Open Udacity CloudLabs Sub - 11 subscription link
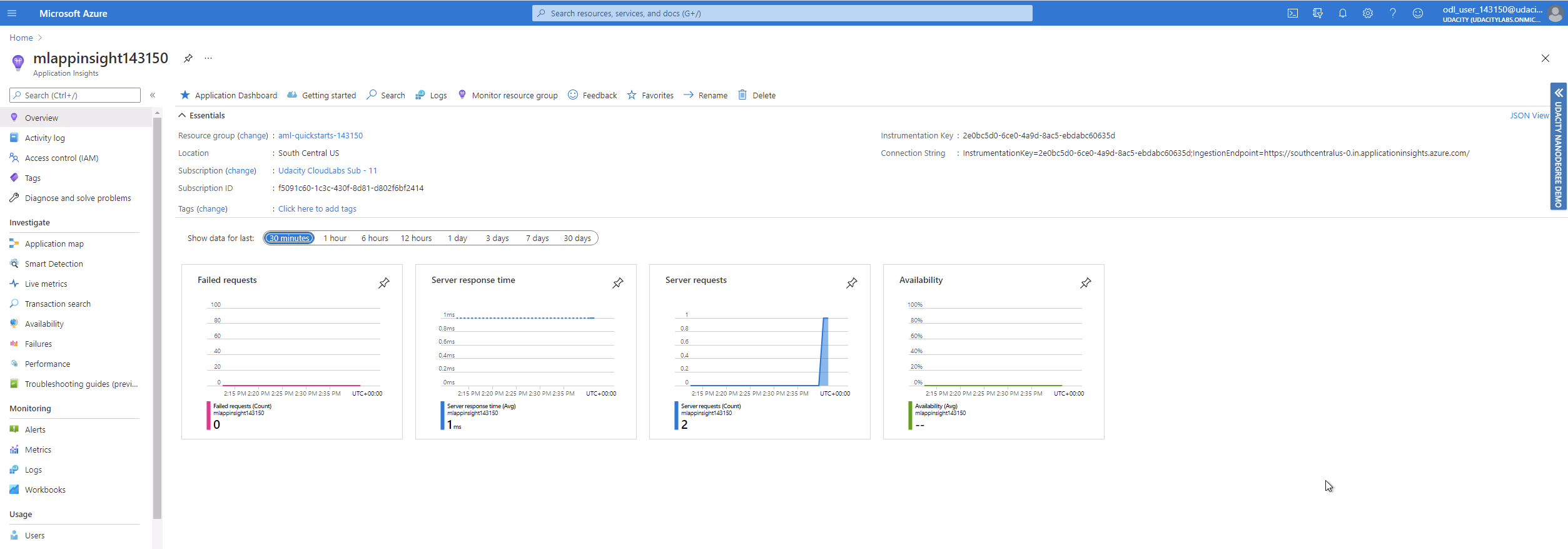The width and height of the screenshot is (1568, 549). click(x=328, y=170)
